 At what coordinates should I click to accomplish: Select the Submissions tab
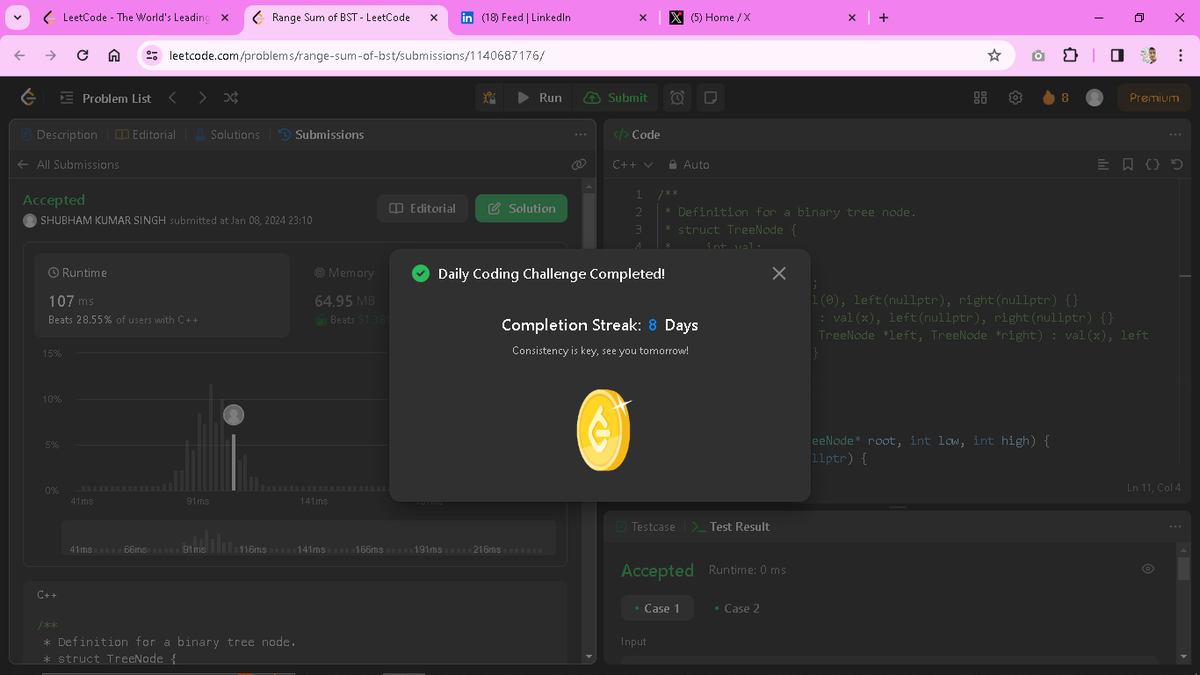pos(321,135)
